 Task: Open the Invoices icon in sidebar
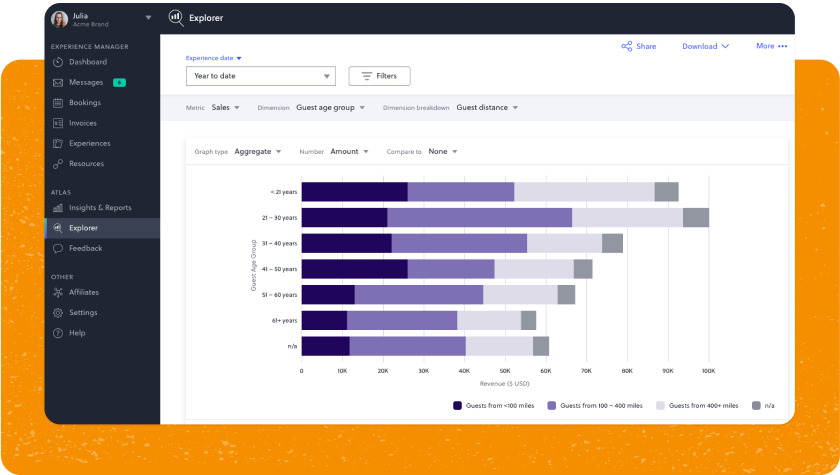(x=58, y=123)
